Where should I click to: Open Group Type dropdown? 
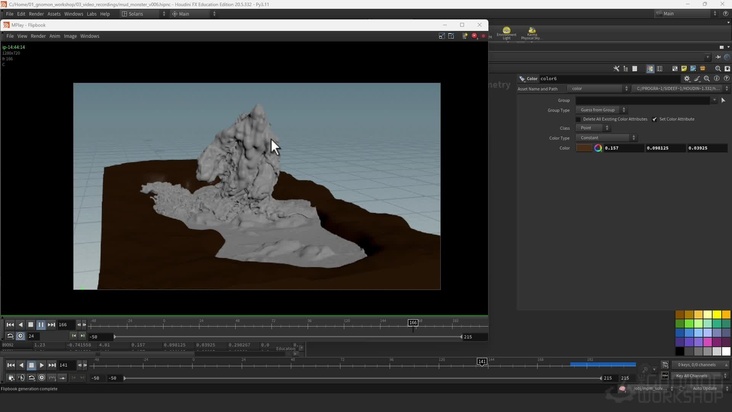[601, 110]
